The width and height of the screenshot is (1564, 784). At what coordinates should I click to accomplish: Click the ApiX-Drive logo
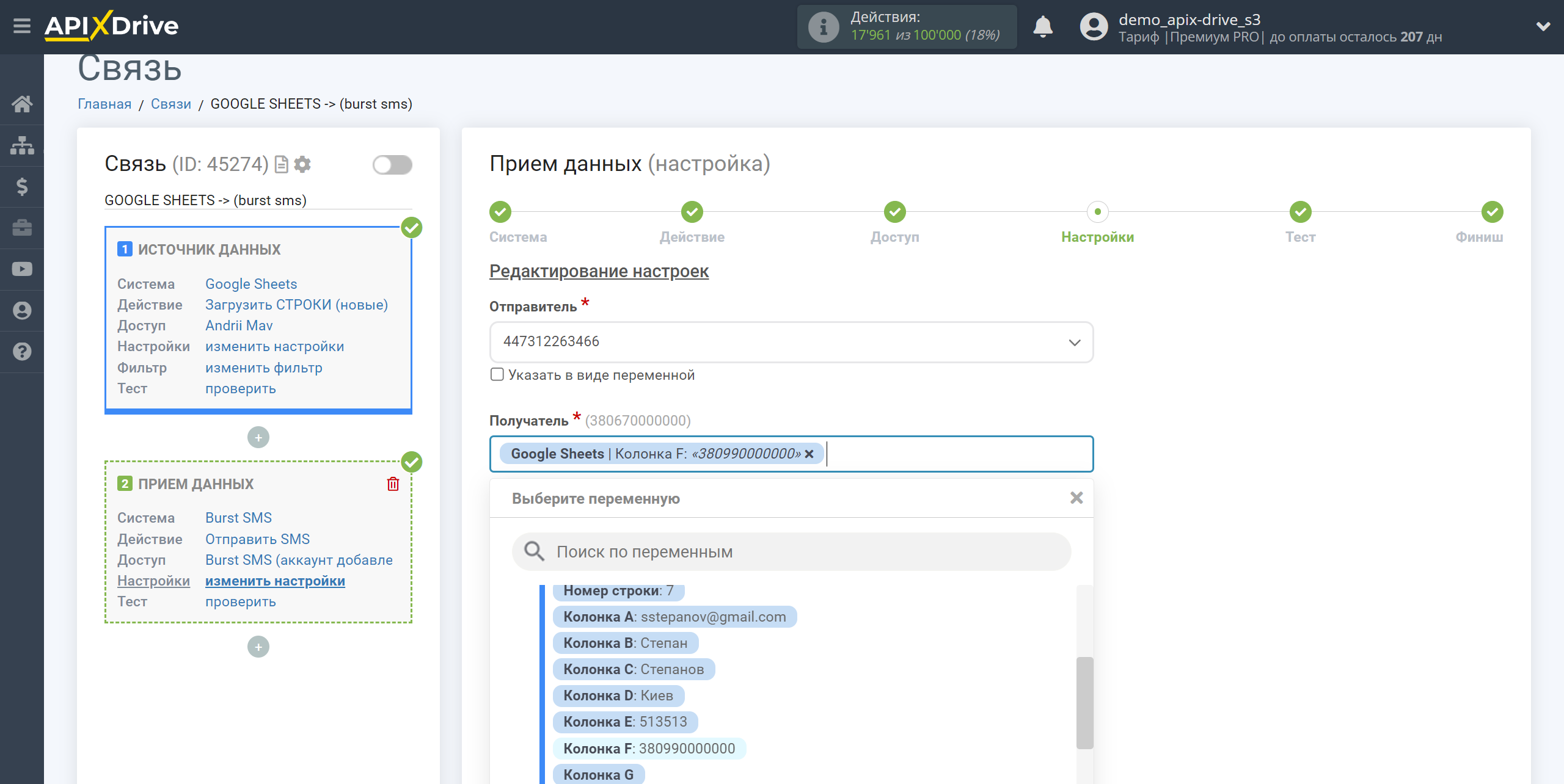[x=112, y=26]
